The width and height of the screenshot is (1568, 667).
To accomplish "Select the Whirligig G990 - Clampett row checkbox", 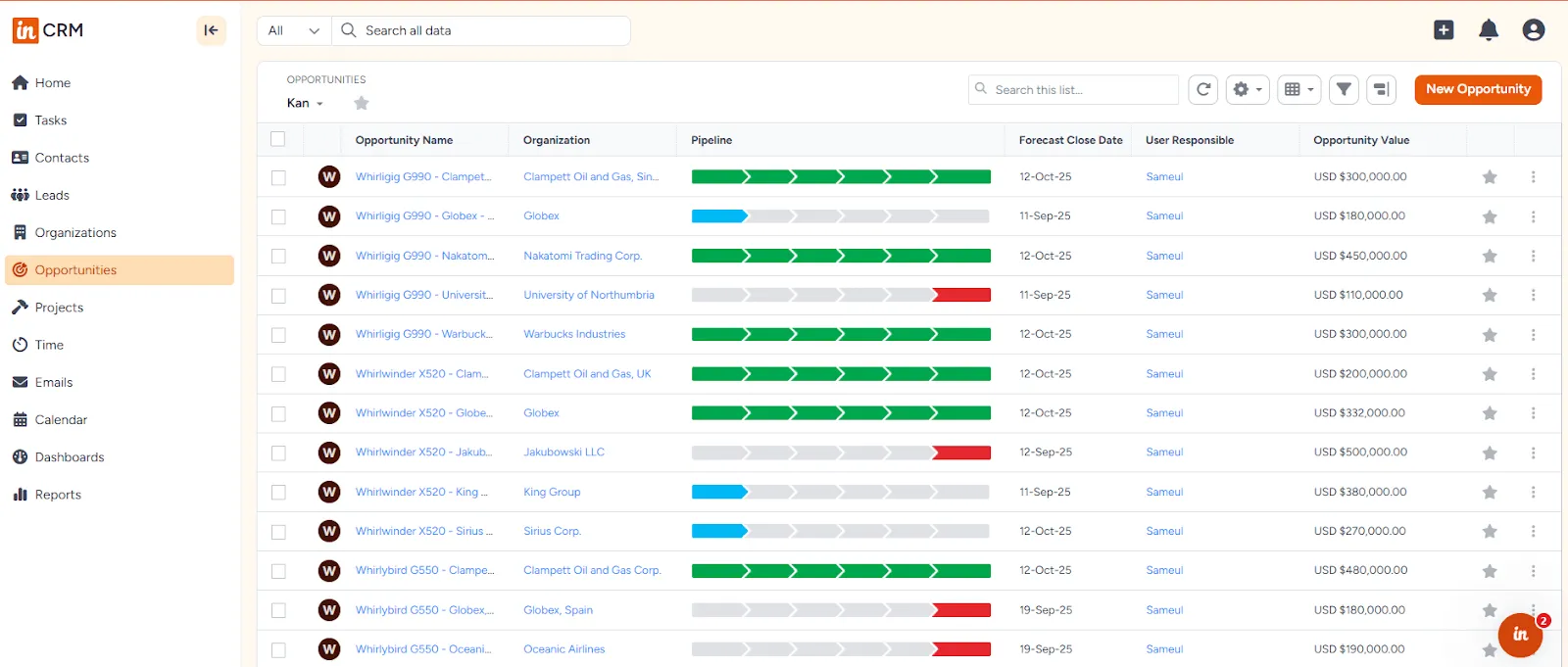I will pos(278,177).
